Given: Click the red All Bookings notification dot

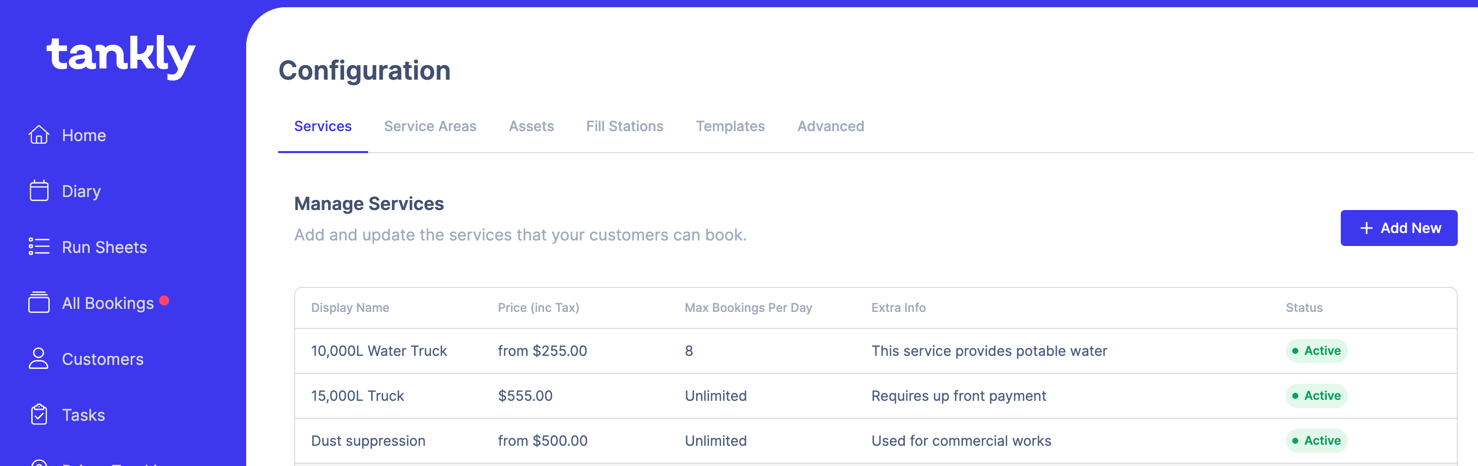Looking at the screenshot, I should tap(164, 300).
